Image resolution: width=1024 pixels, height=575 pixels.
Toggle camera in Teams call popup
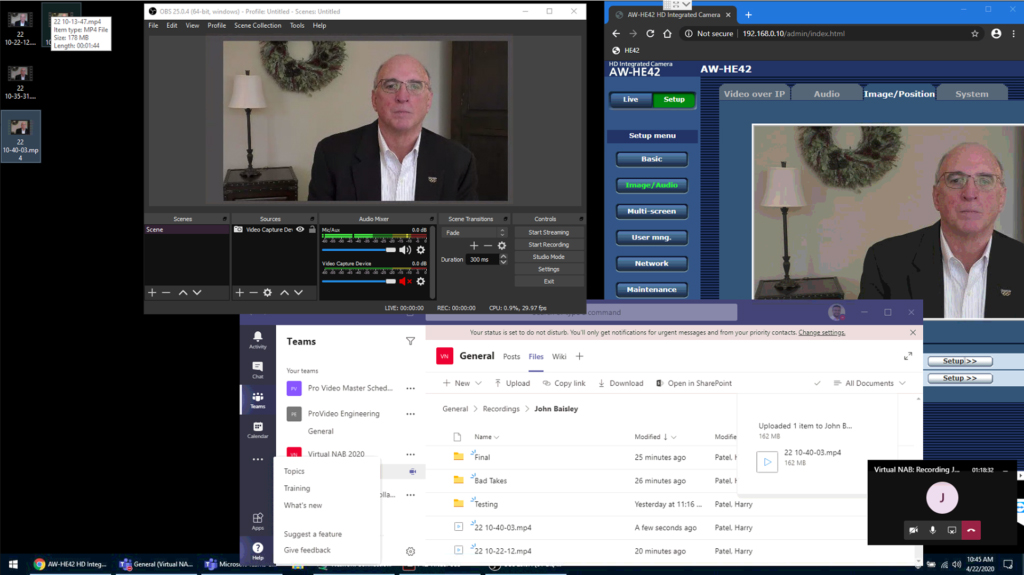click(x=913, y=530)
